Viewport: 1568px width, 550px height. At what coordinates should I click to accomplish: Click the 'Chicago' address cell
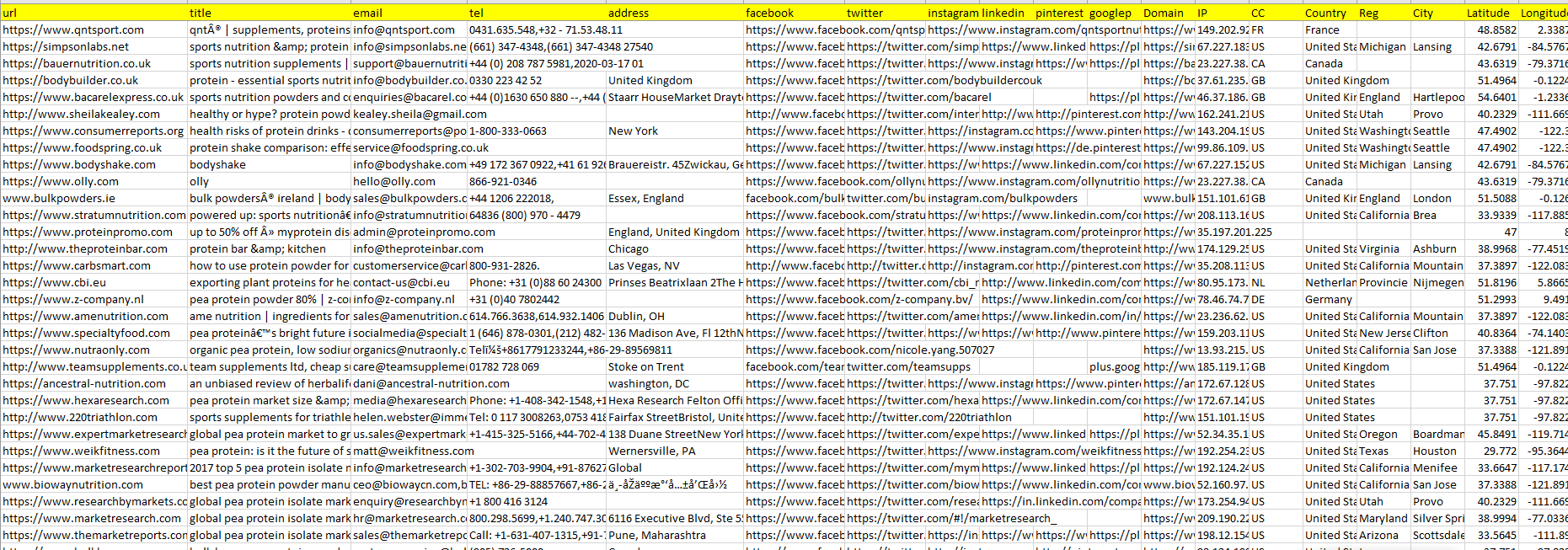click(675, 248)
